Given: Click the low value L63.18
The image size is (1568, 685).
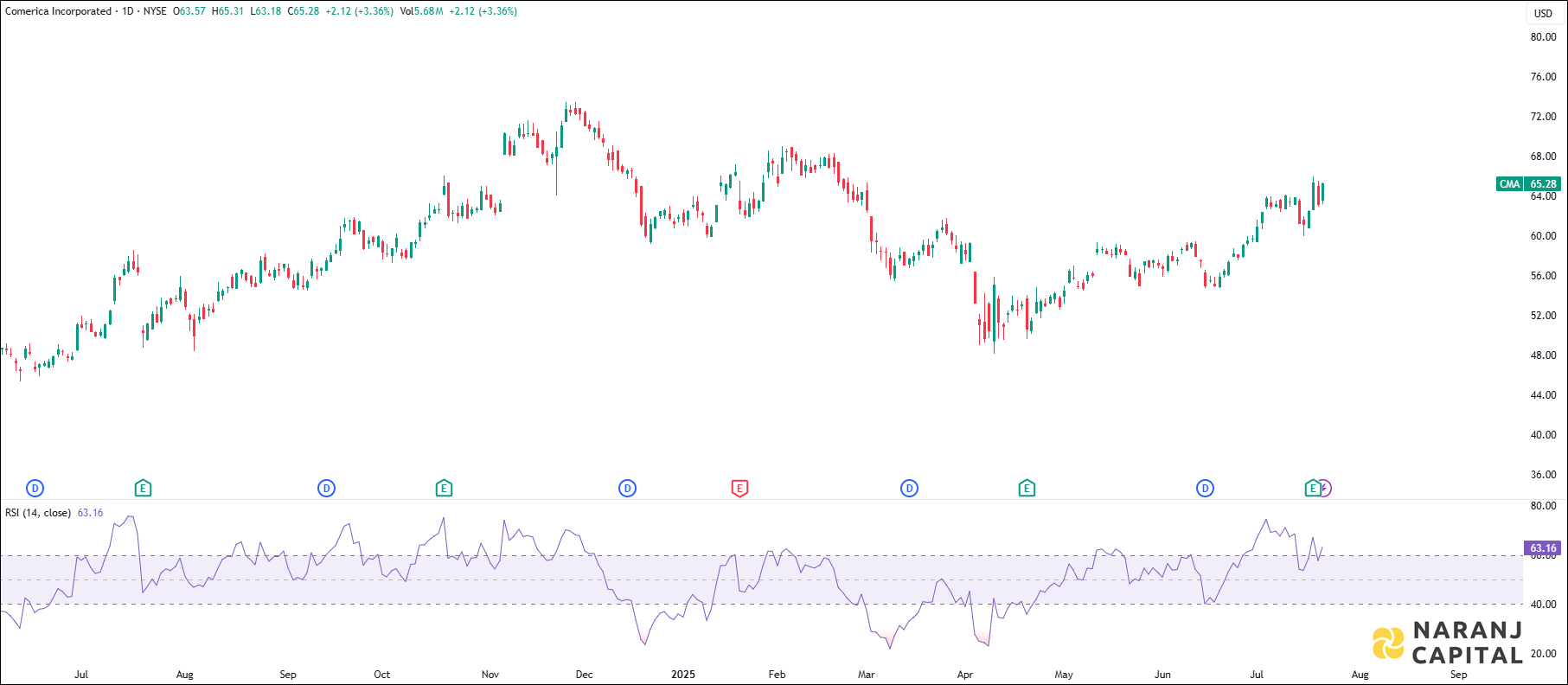Looking at the screenshot, I should click(266, 11).
